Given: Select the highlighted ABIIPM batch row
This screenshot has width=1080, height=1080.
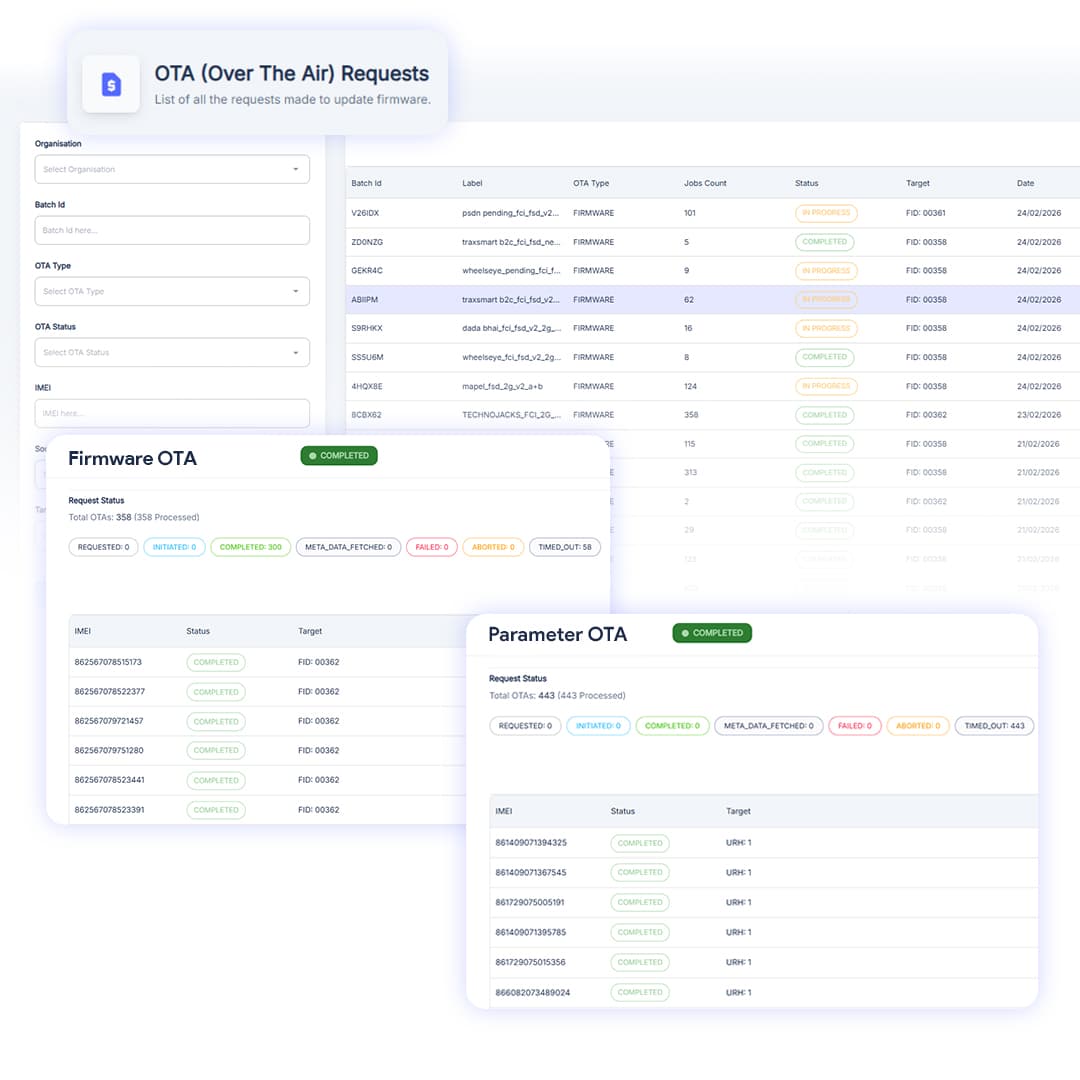Looking at the screenshot, I should click(x=712, y=300).
